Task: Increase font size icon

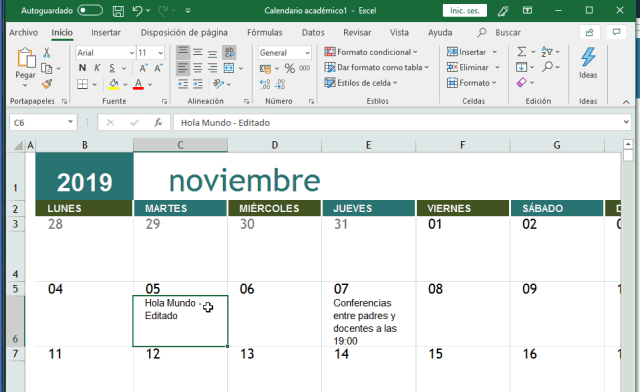Action: [143, 68]
